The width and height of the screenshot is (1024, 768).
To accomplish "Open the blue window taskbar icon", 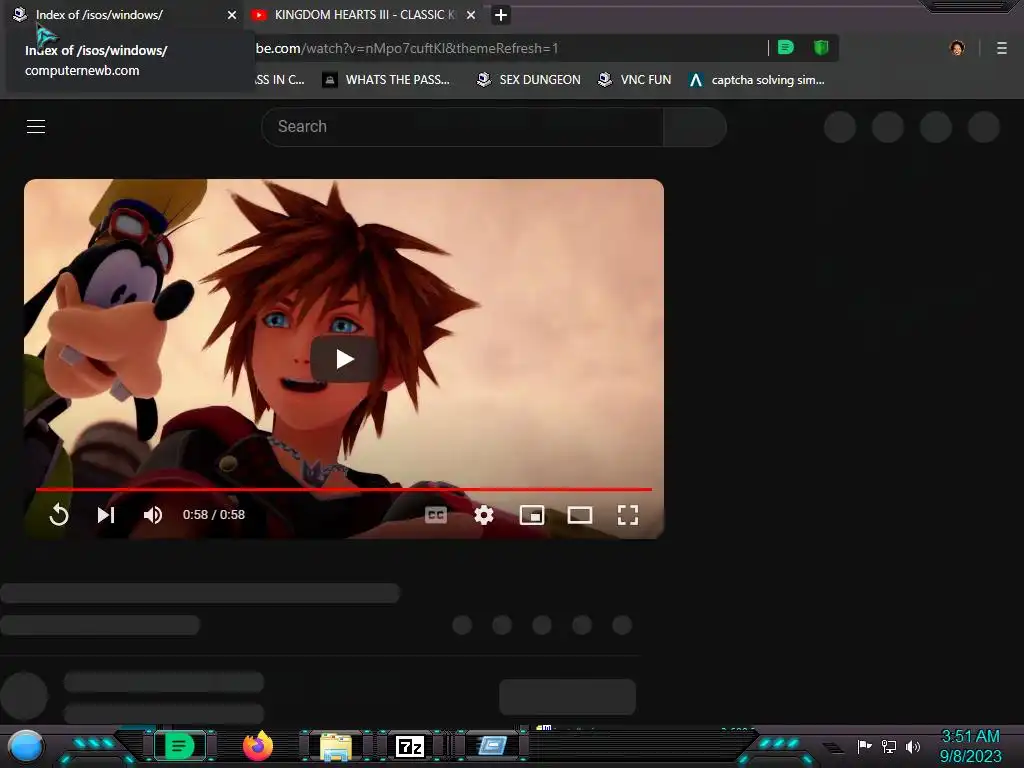I will [492, 745].
